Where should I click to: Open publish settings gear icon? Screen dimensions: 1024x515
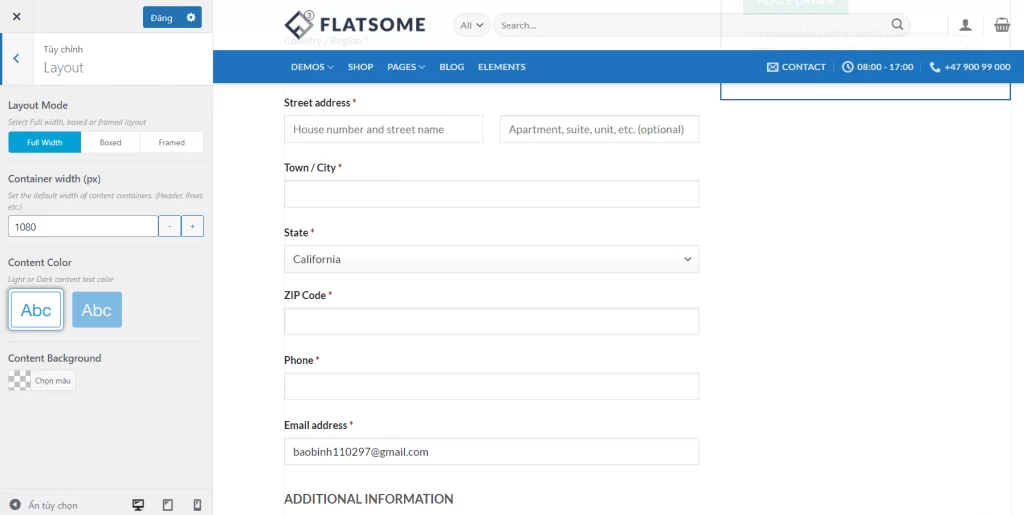point(191,17)
